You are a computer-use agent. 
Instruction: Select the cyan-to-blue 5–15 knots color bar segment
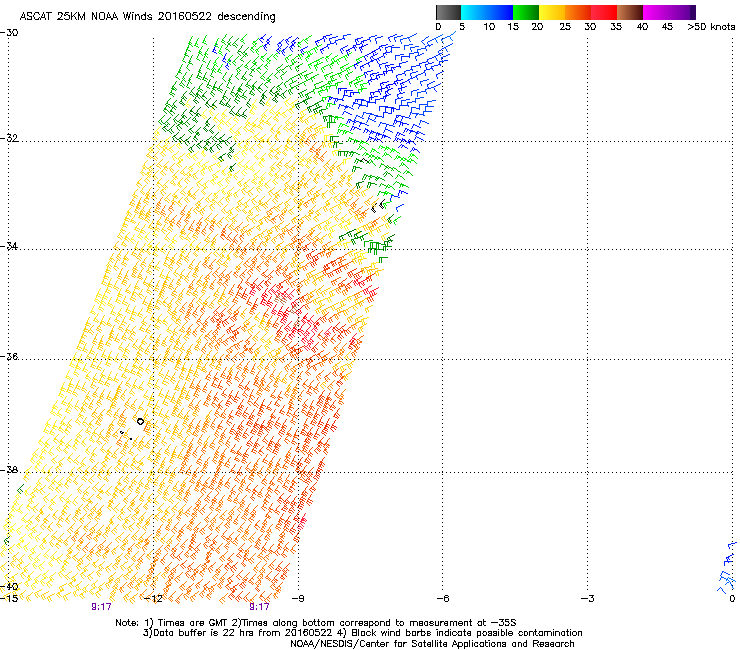487,12
